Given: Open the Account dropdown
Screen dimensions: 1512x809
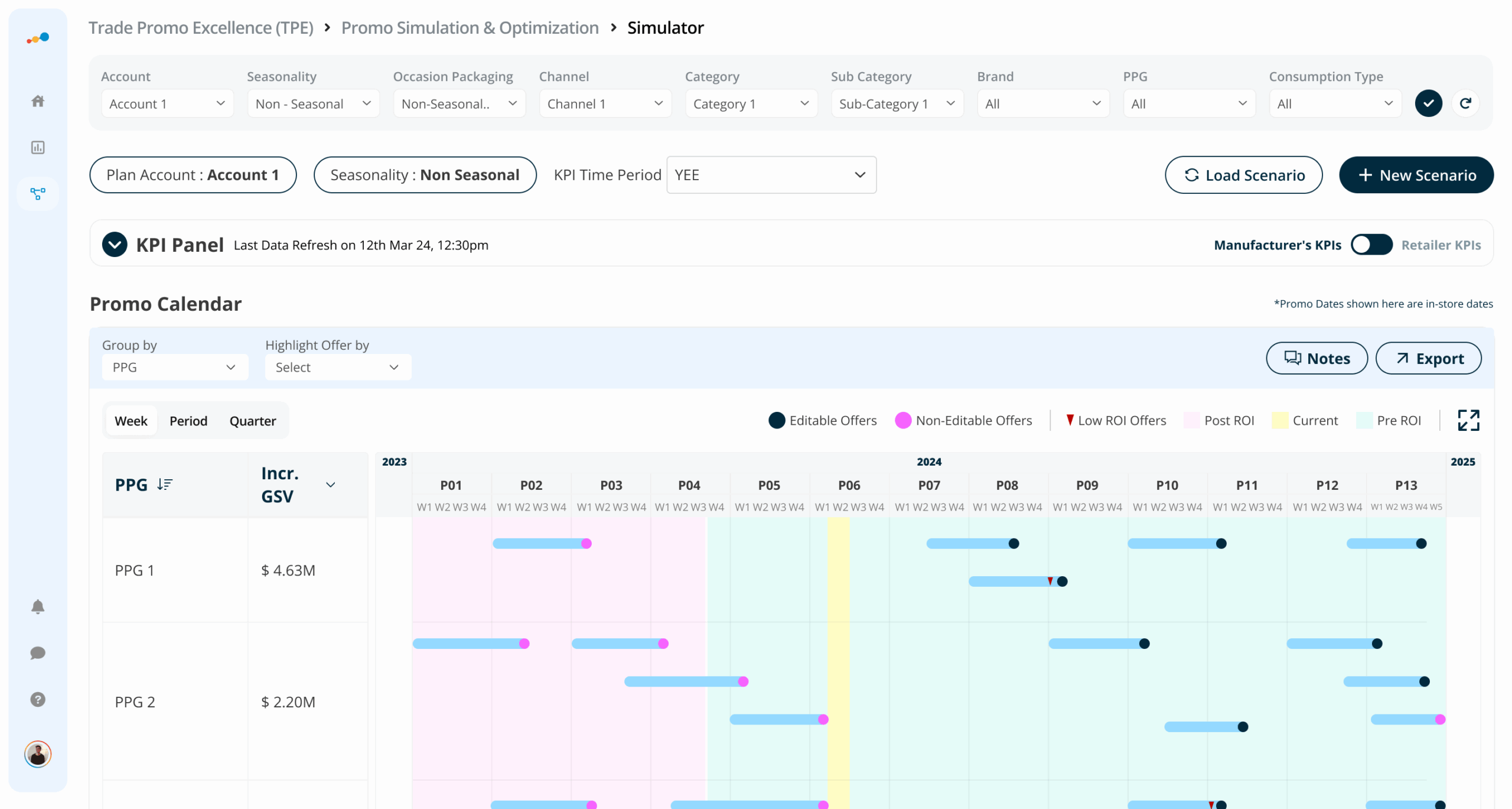Looking at the screenshot, I should (167, 103).
